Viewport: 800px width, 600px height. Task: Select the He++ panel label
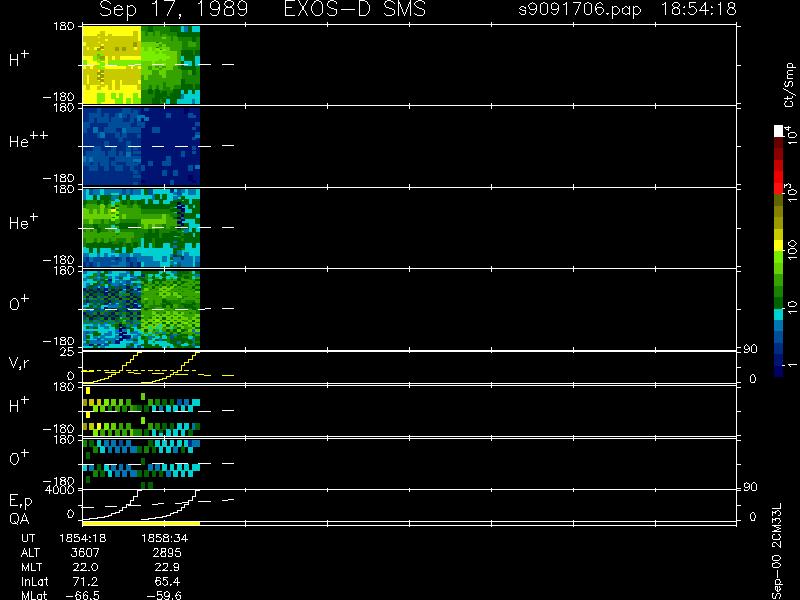tap(29, 140)
